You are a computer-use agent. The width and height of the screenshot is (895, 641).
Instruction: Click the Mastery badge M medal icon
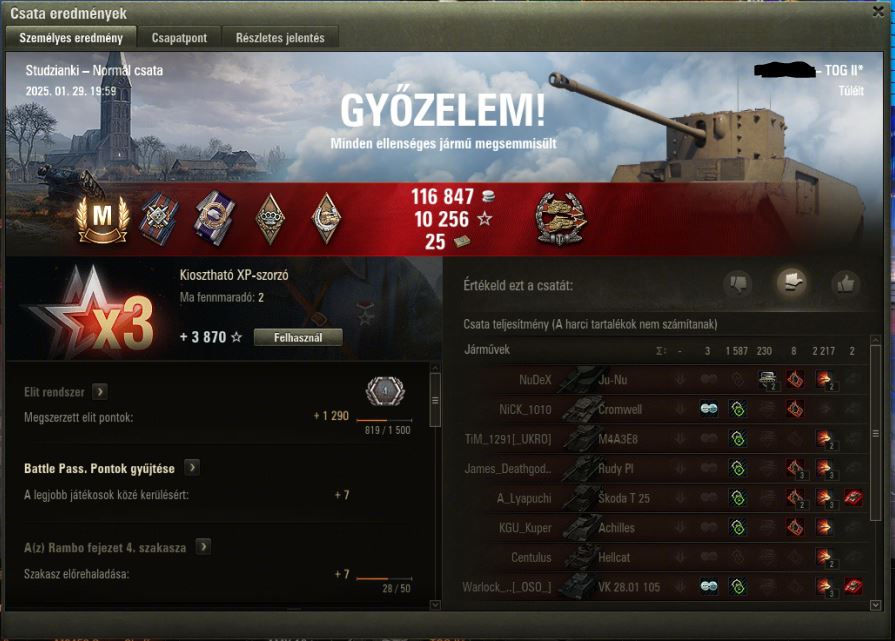pos(102,219)
